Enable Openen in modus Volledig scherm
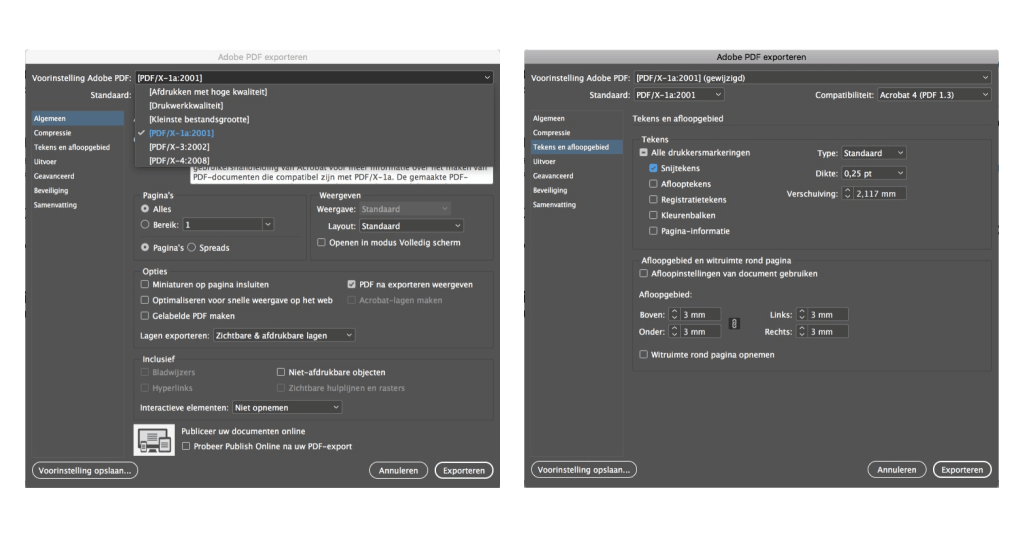Image resolution: width=1024 pixels, height=538 pixels. [321, 242]
